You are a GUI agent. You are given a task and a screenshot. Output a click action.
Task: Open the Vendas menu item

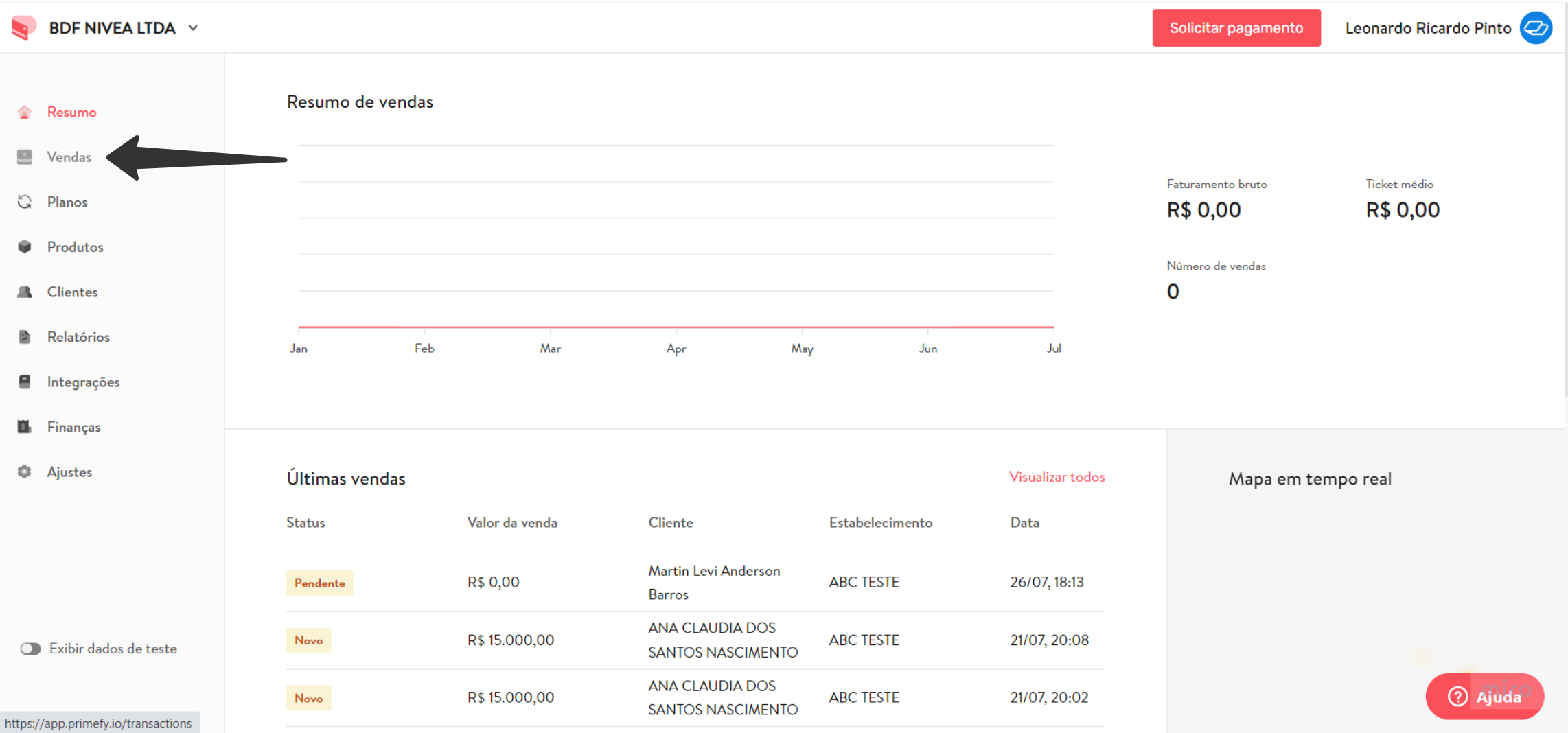click(69, 157)
